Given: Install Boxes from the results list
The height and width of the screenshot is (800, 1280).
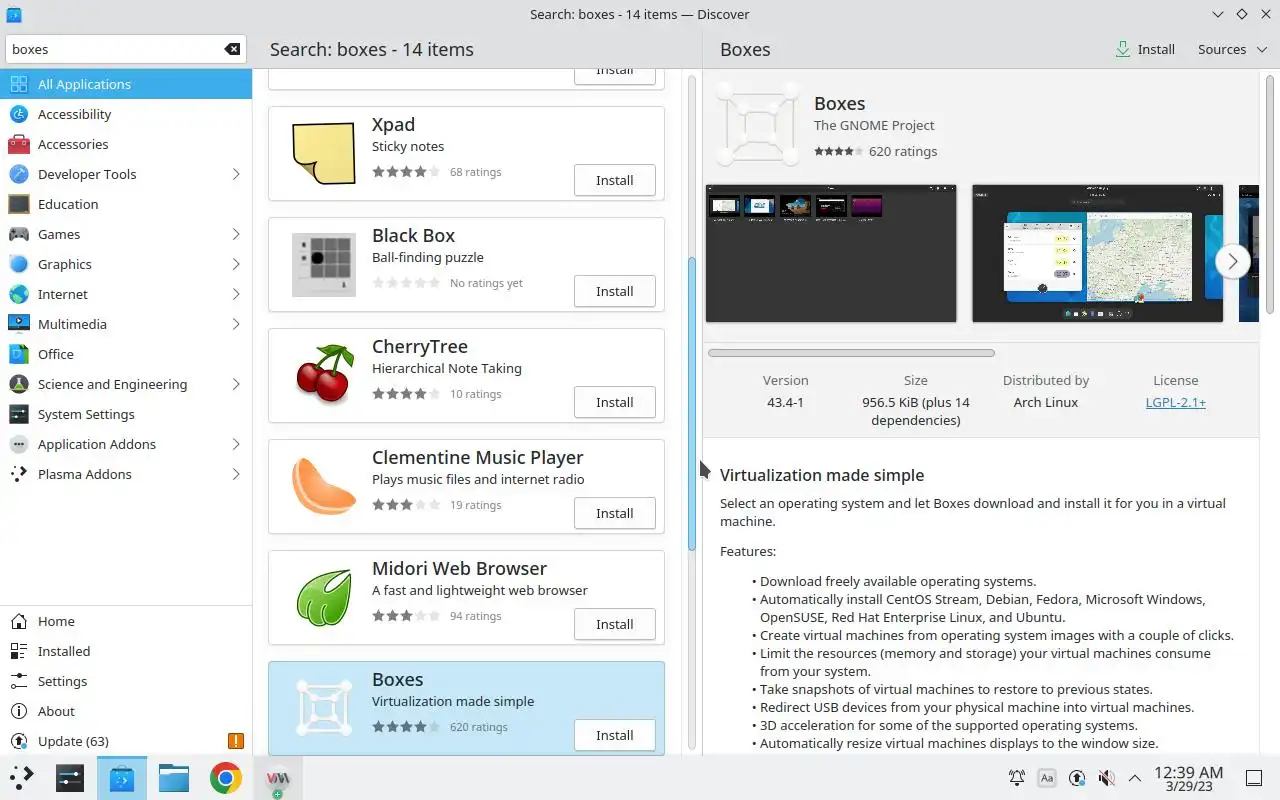Looking at the screenshot, I should tap(614, 735).
